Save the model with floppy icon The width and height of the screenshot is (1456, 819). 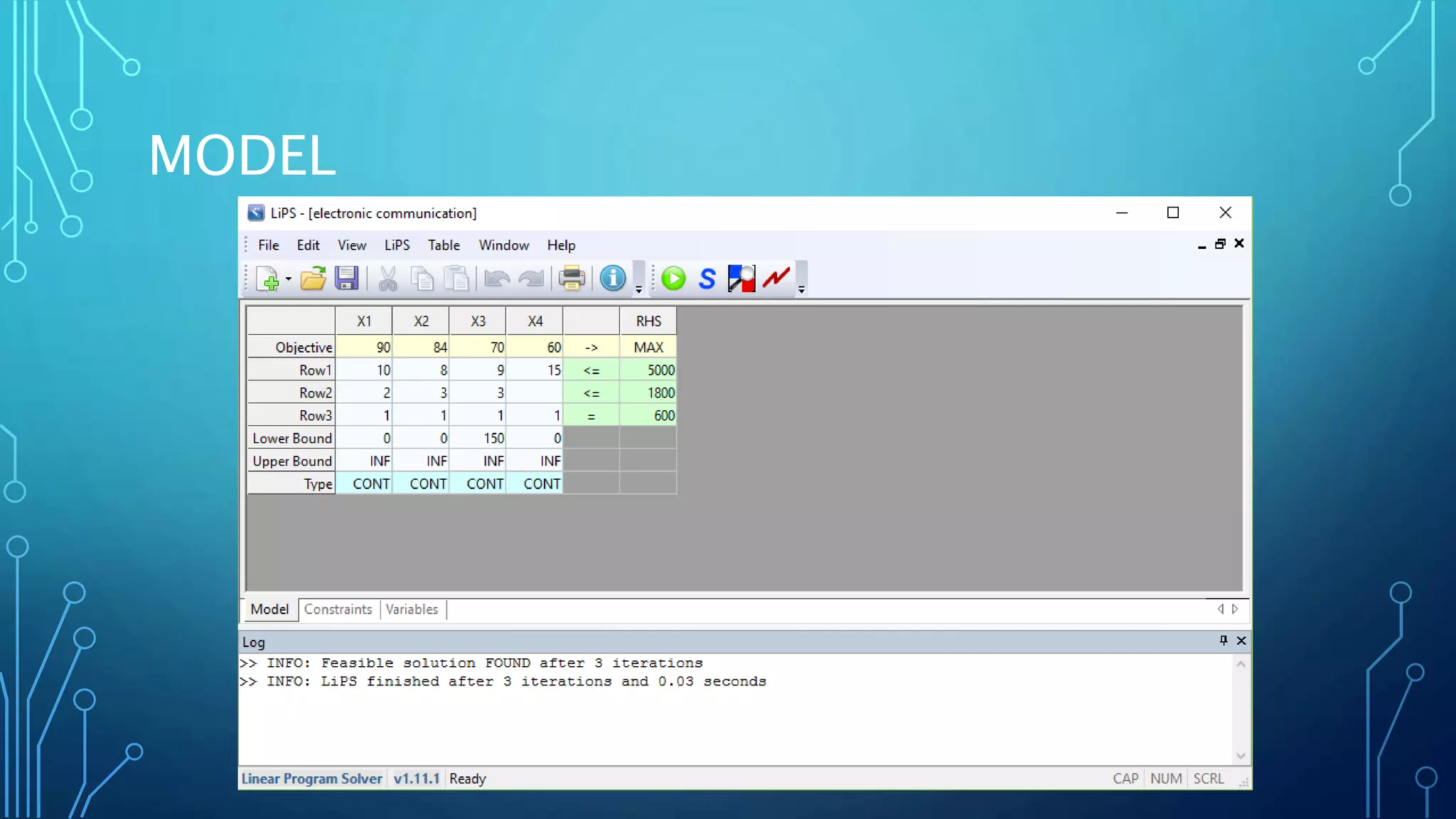coord(347,279)
